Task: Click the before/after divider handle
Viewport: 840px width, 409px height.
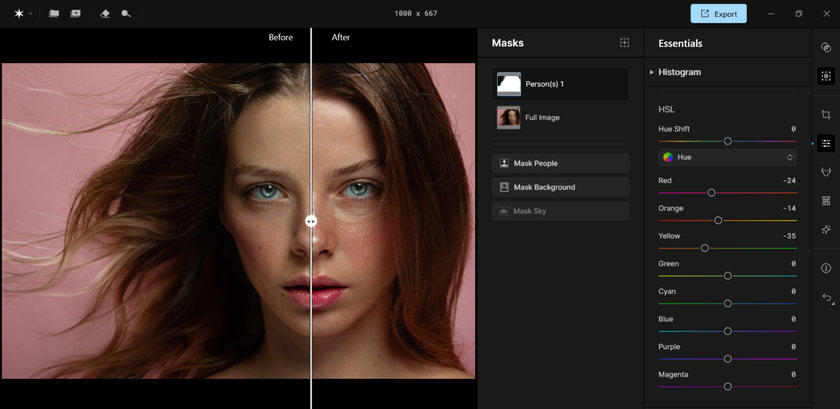Action: point(311,221)
